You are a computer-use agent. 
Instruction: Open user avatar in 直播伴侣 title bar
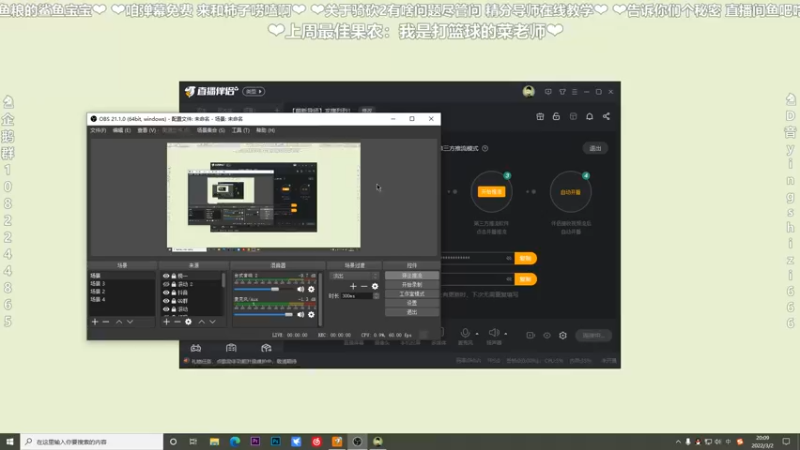pos(529,91)
